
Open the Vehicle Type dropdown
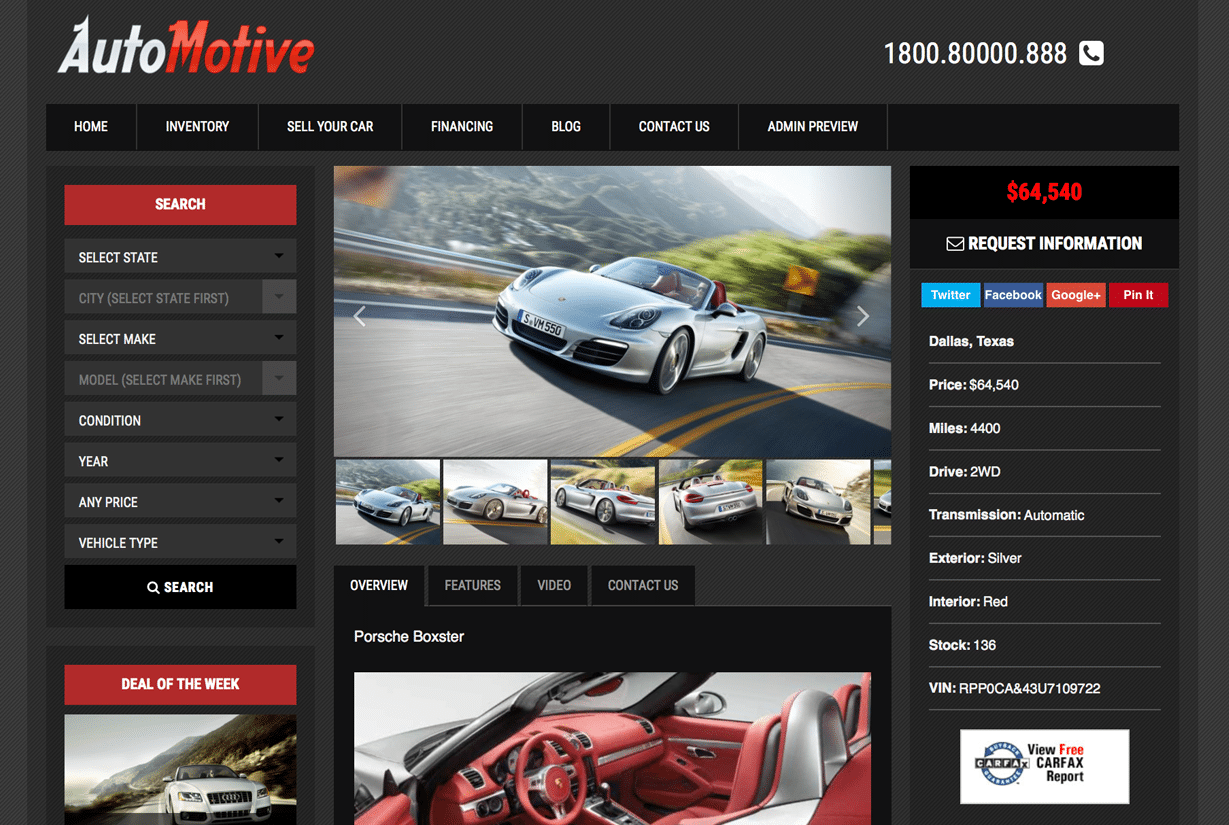click(180, 543)
